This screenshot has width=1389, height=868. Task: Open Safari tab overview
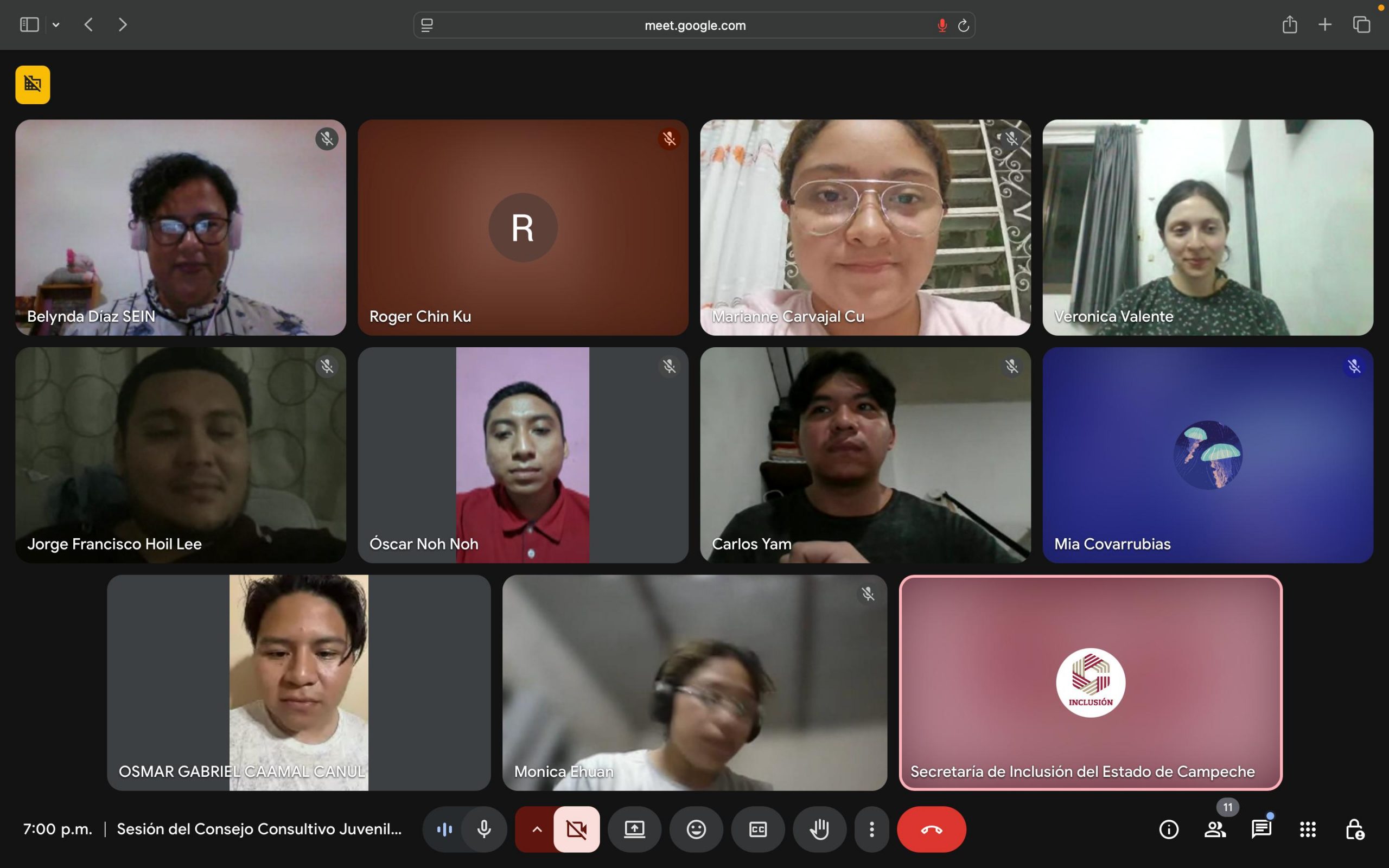pos(1361,25)
